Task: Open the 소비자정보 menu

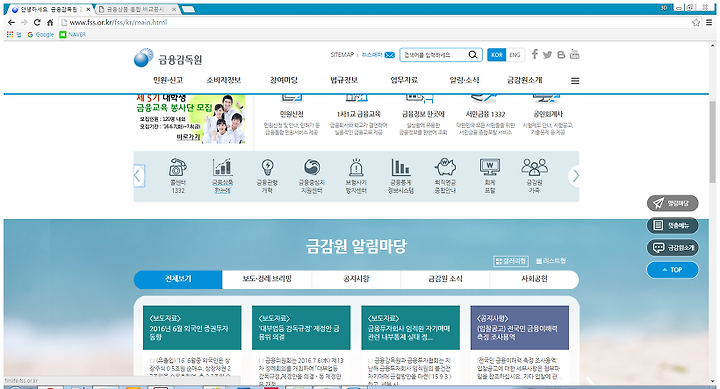Action: tap(224, 80)
